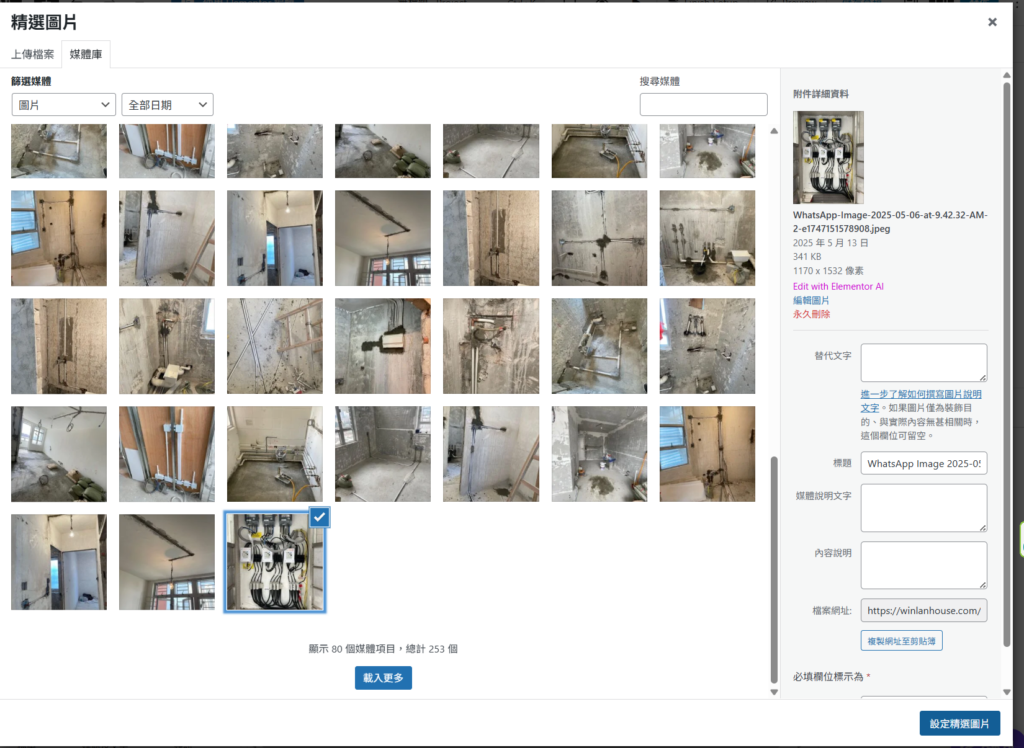Click the media grid scroll down arrow
Viewport: 1024px width, 748px height.
coord(773,691)
